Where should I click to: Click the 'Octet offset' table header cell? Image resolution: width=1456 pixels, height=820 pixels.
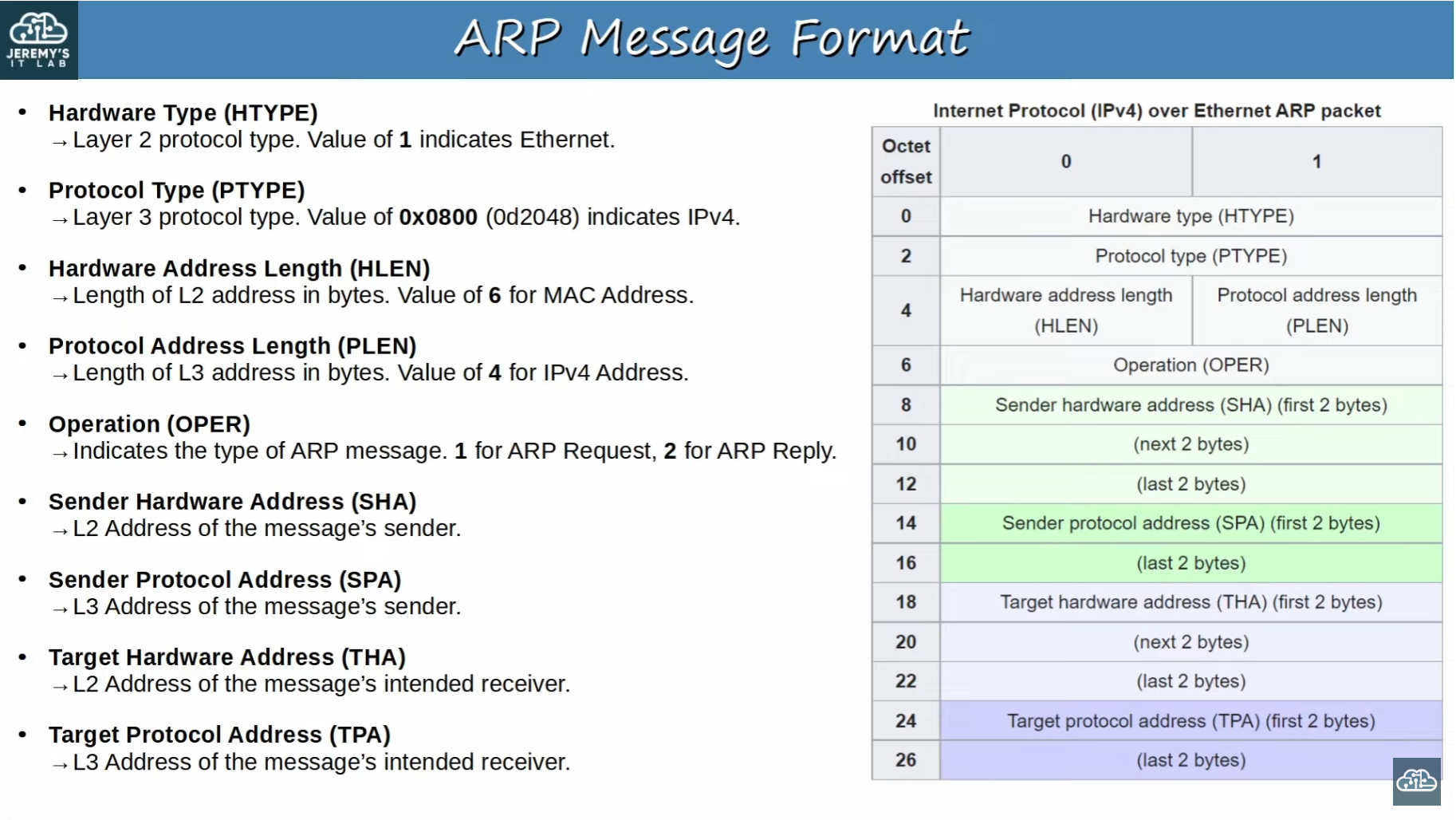click(907, 161)
